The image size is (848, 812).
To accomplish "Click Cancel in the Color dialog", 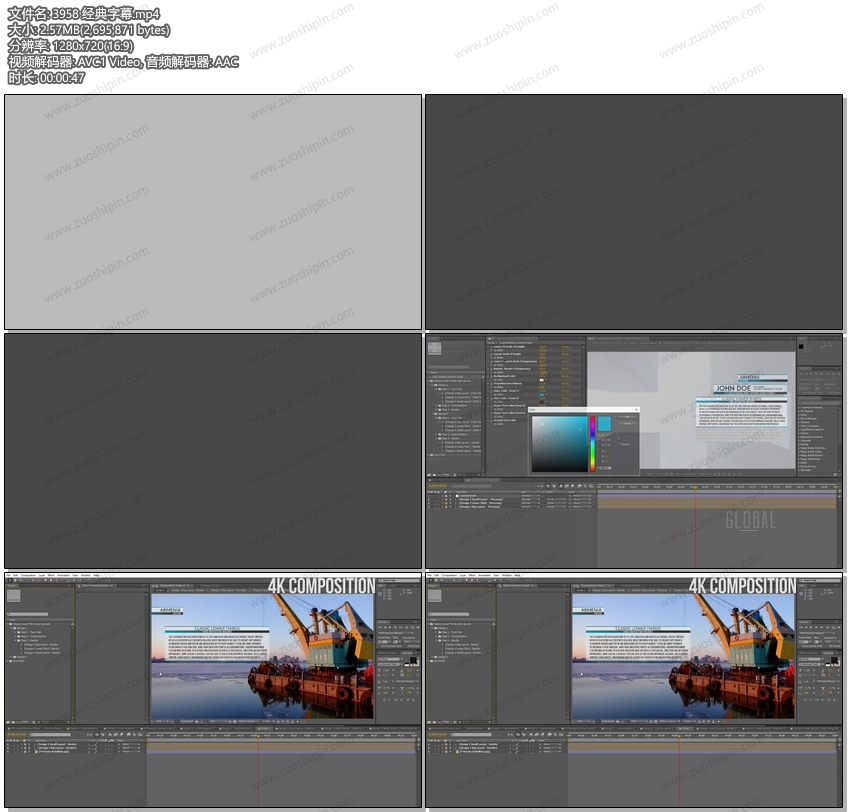I will (x=629, y=424).
